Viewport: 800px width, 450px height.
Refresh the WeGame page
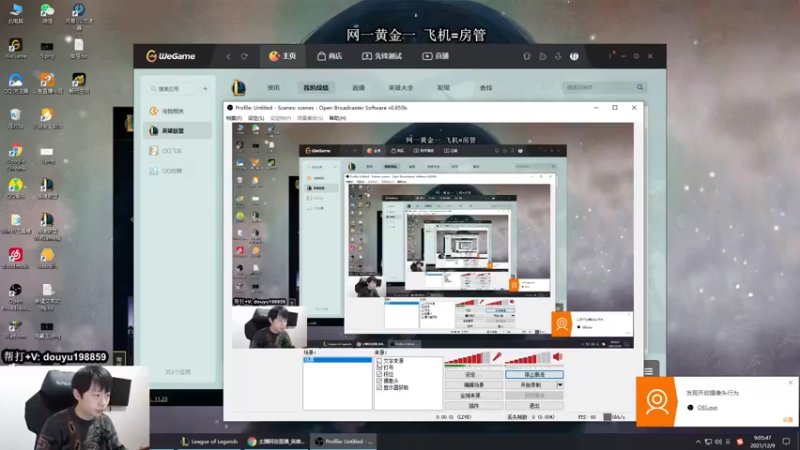(x=244, y=56)
